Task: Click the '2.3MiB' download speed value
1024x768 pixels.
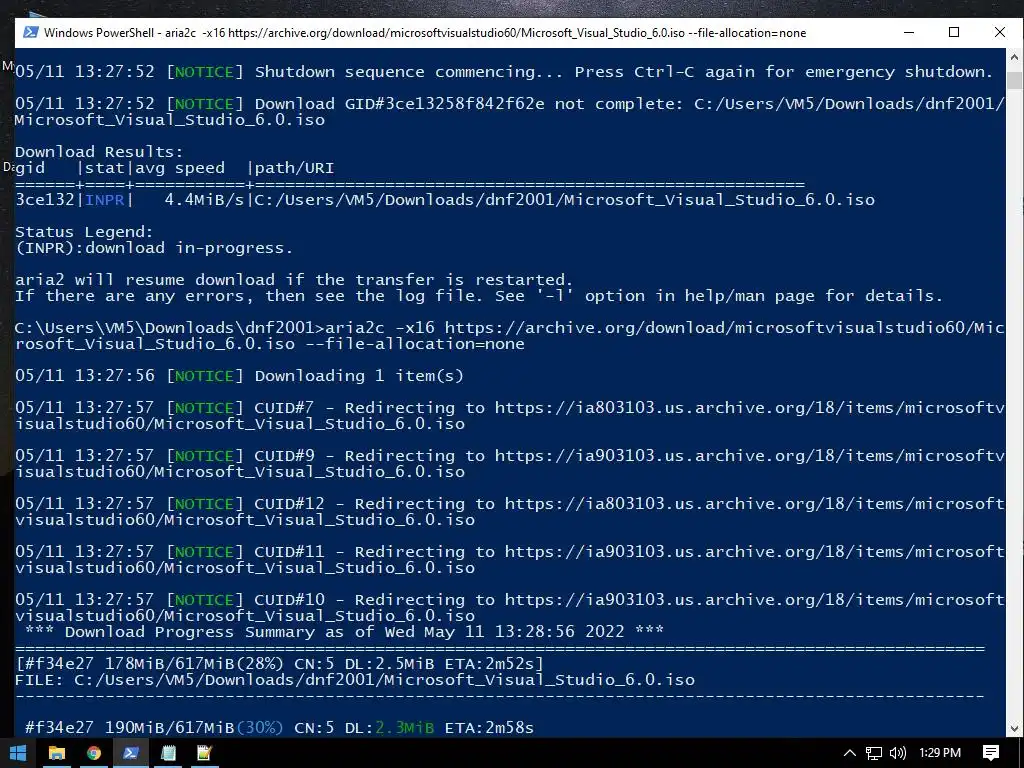Action: [404, 728]
